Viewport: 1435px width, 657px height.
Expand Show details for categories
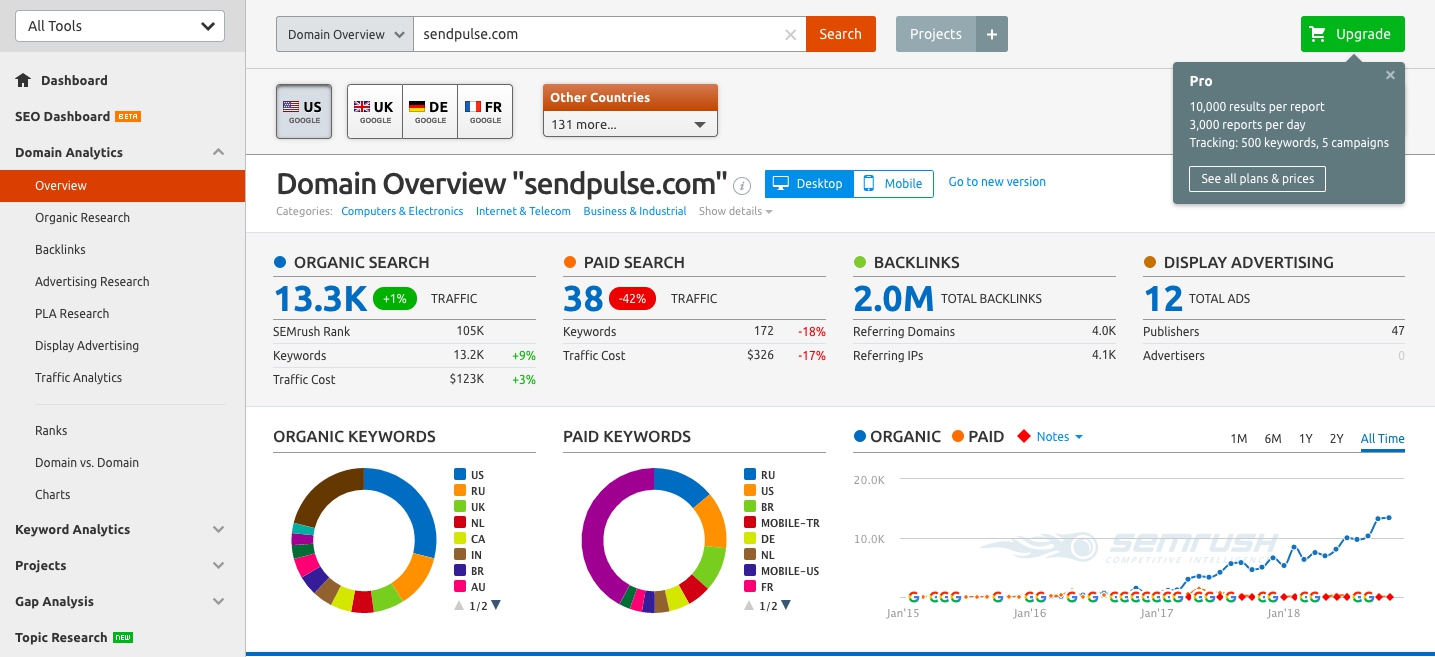[x=735, y=211]
